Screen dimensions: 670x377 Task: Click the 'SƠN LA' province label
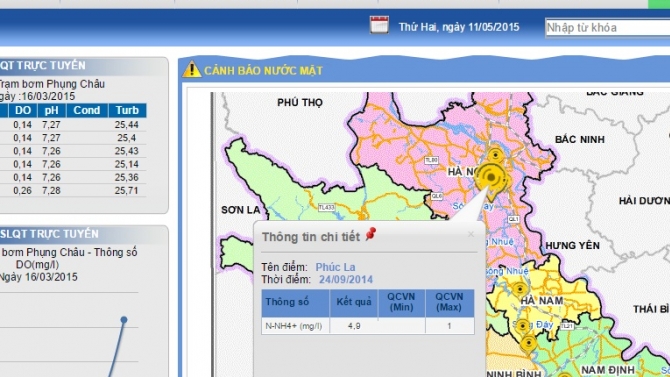point(241,210)
